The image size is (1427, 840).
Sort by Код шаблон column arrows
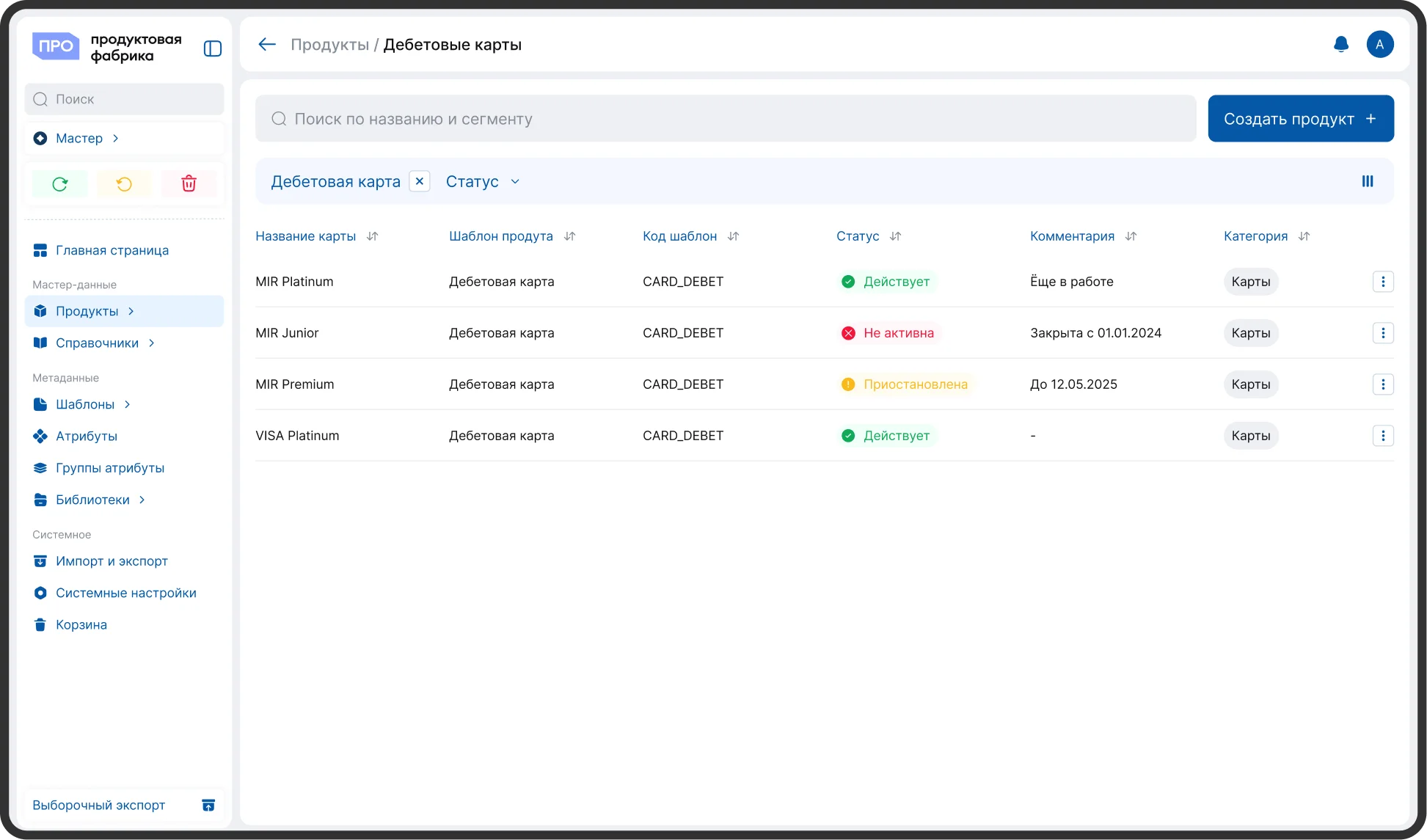coord(734,236)
